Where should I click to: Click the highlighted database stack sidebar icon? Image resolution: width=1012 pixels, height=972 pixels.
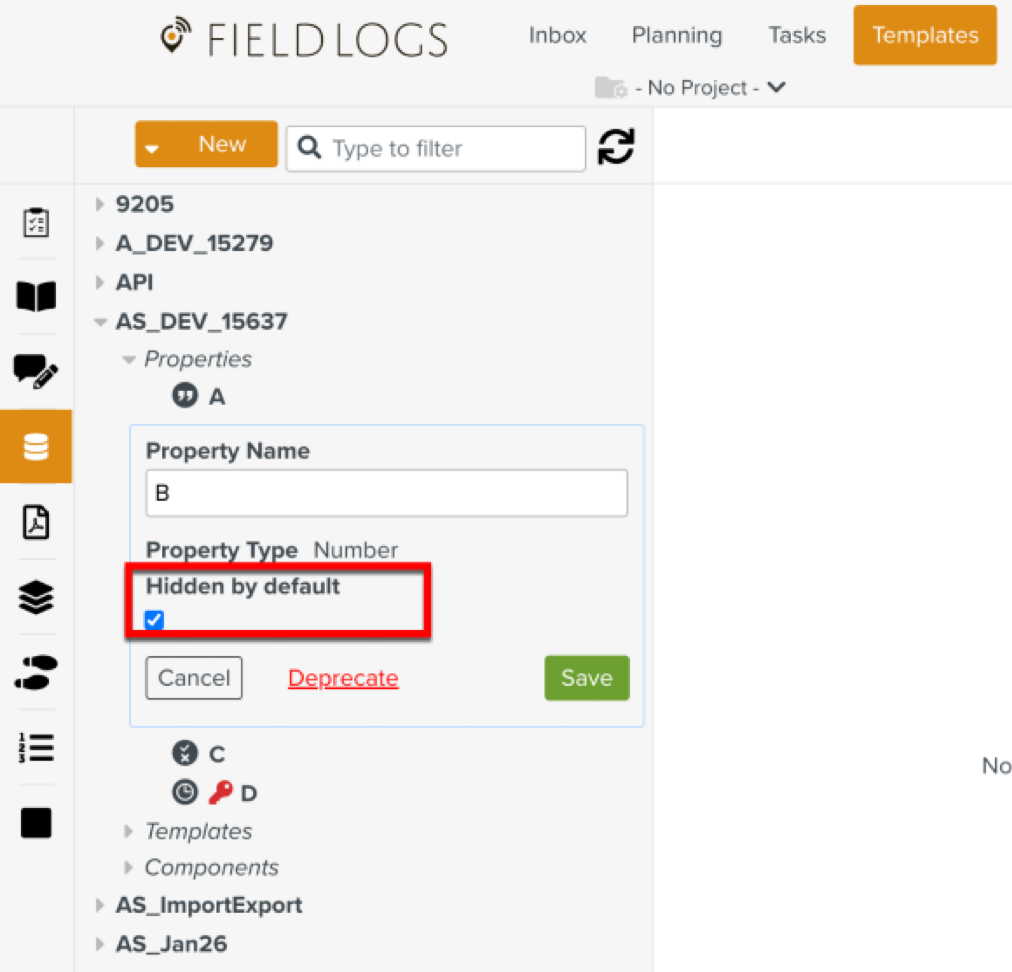(36, 447)
